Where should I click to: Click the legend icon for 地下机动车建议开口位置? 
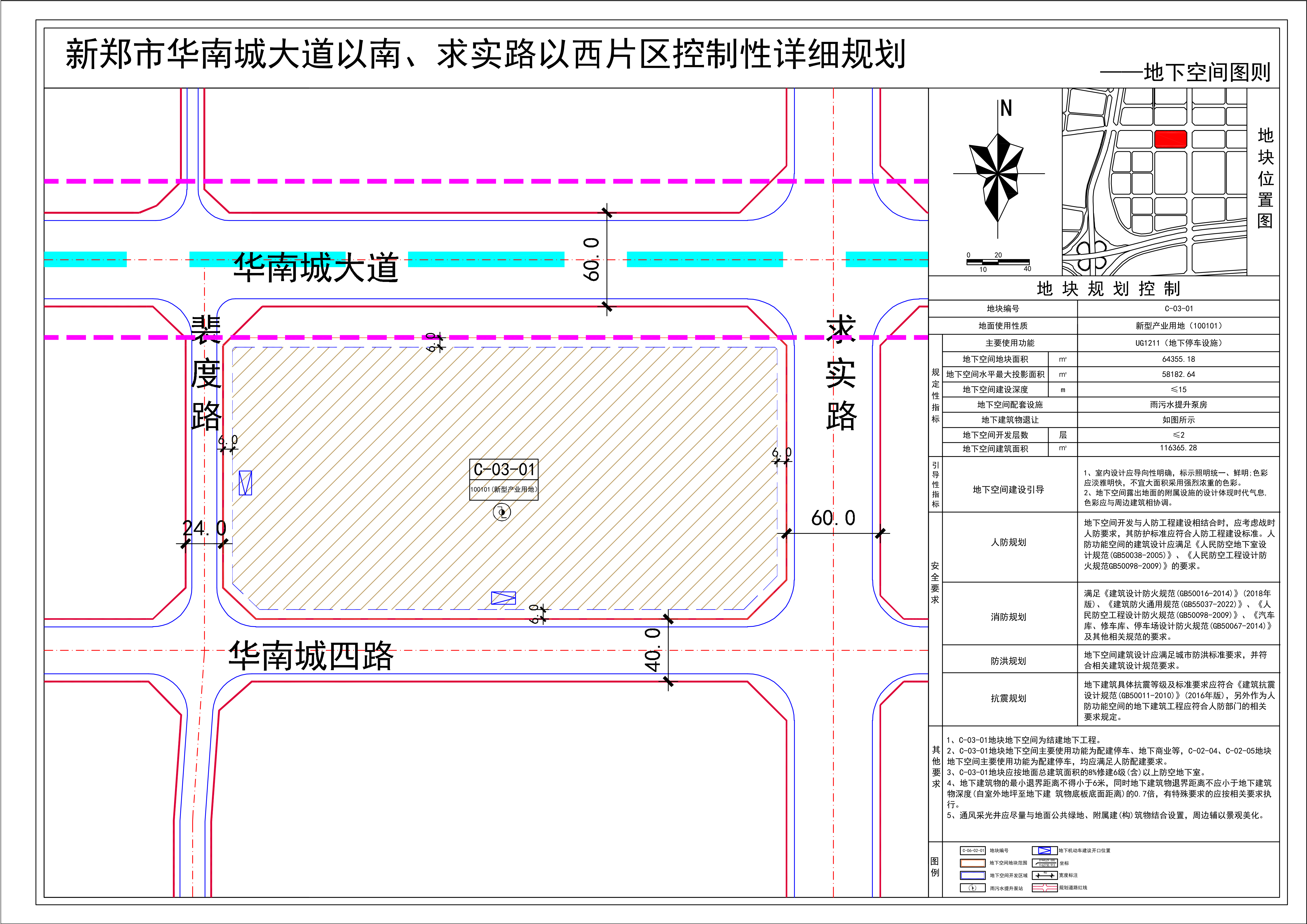point(1044,851)
